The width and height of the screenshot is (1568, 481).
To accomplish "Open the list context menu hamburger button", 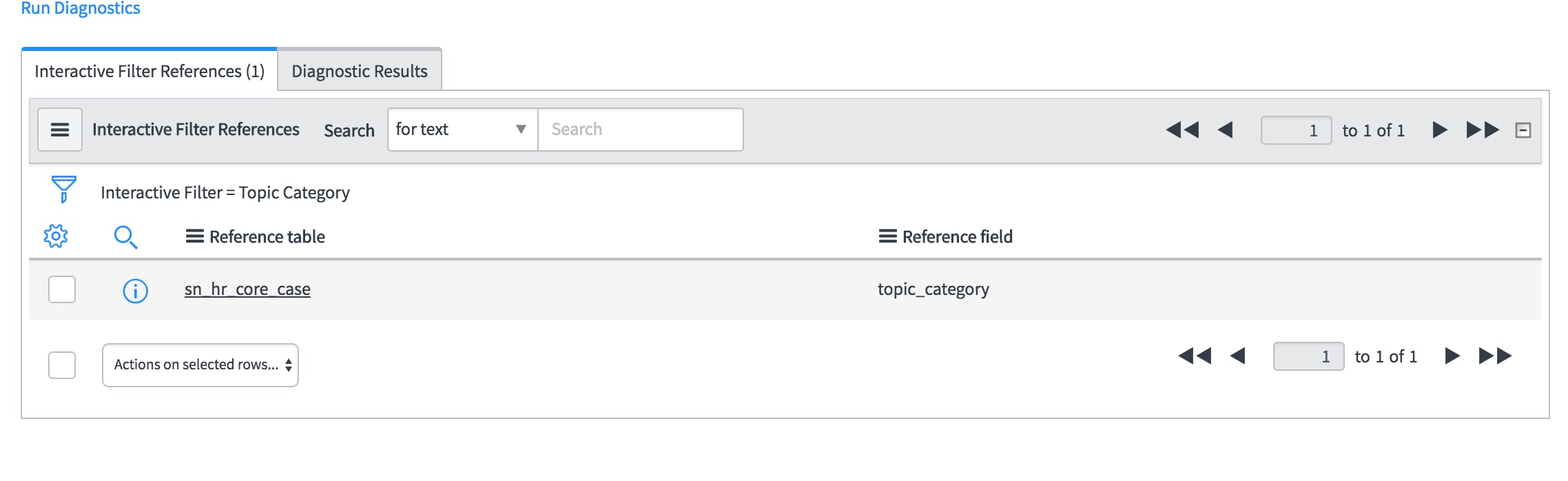I will point(60,130).
